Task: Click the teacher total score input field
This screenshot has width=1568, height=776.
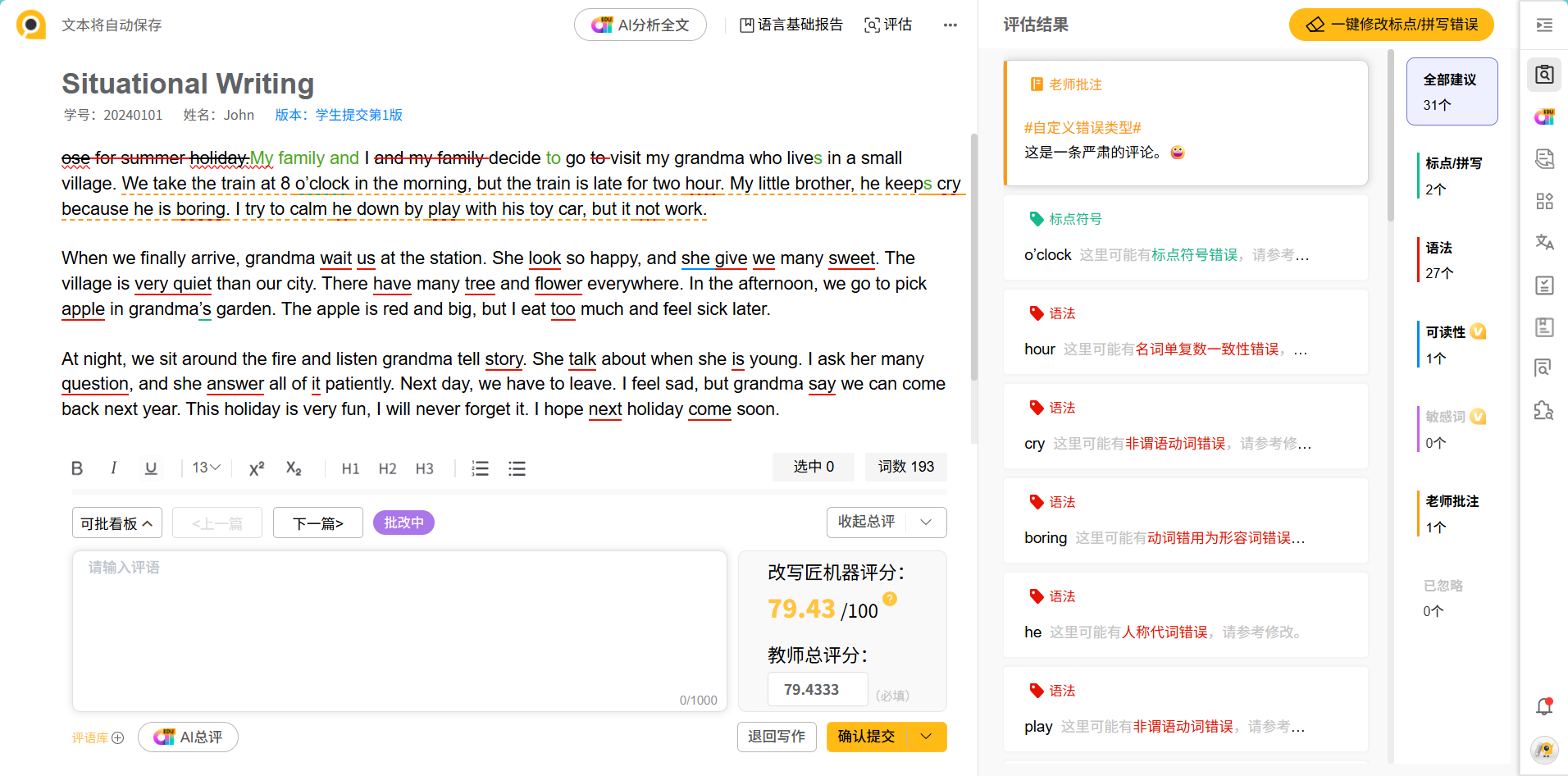Action: point(817,690)
